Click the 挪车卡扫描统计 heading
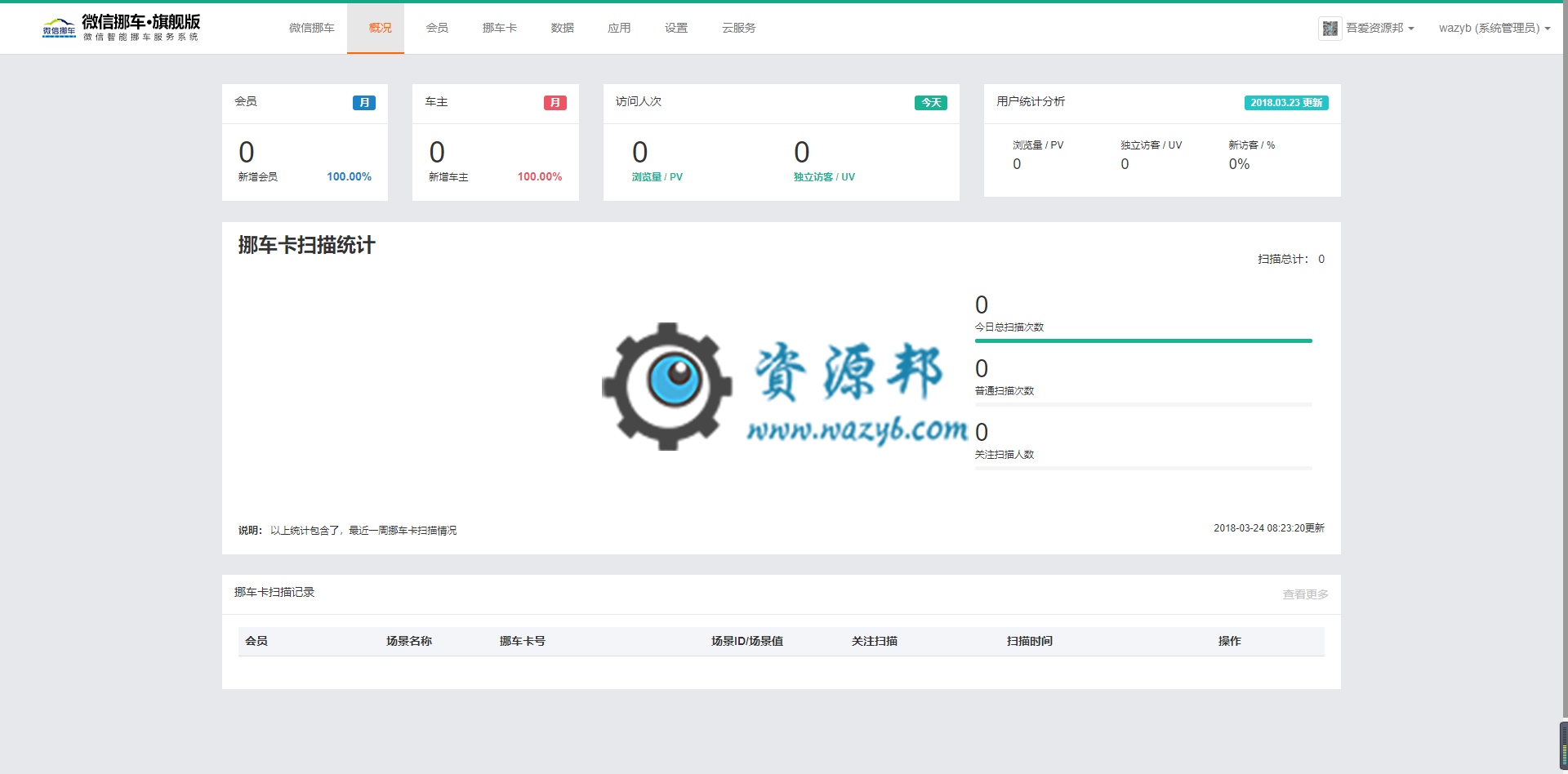Image resolution: width=1568 pixels, height=774 pixels. tap(307, 246)
